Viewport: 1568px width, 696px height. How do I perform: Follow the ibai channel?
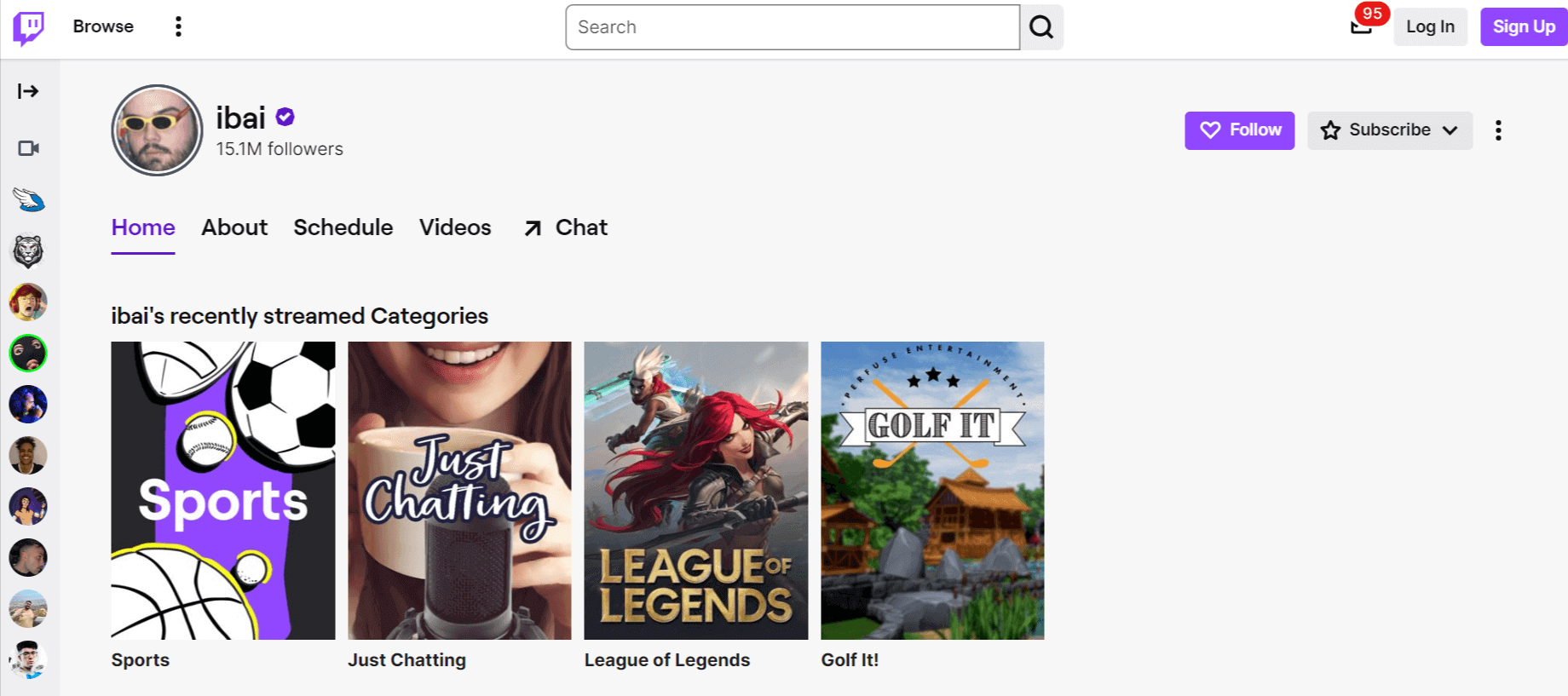coord(1240,130)
